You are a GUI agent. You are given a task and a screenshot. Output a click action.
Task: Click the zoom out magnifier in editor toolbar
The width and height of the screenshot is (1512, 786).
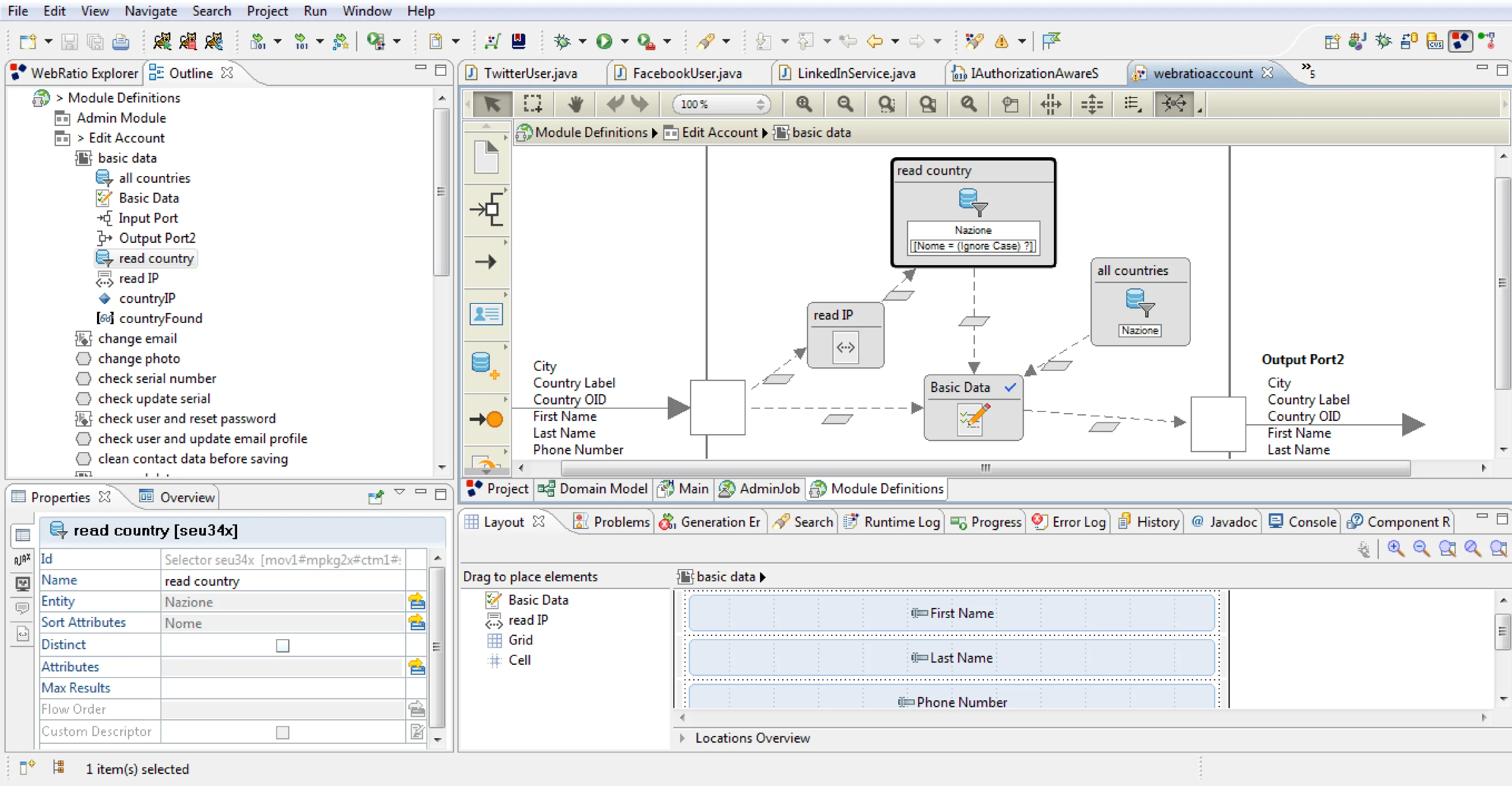tap(845, 104)
